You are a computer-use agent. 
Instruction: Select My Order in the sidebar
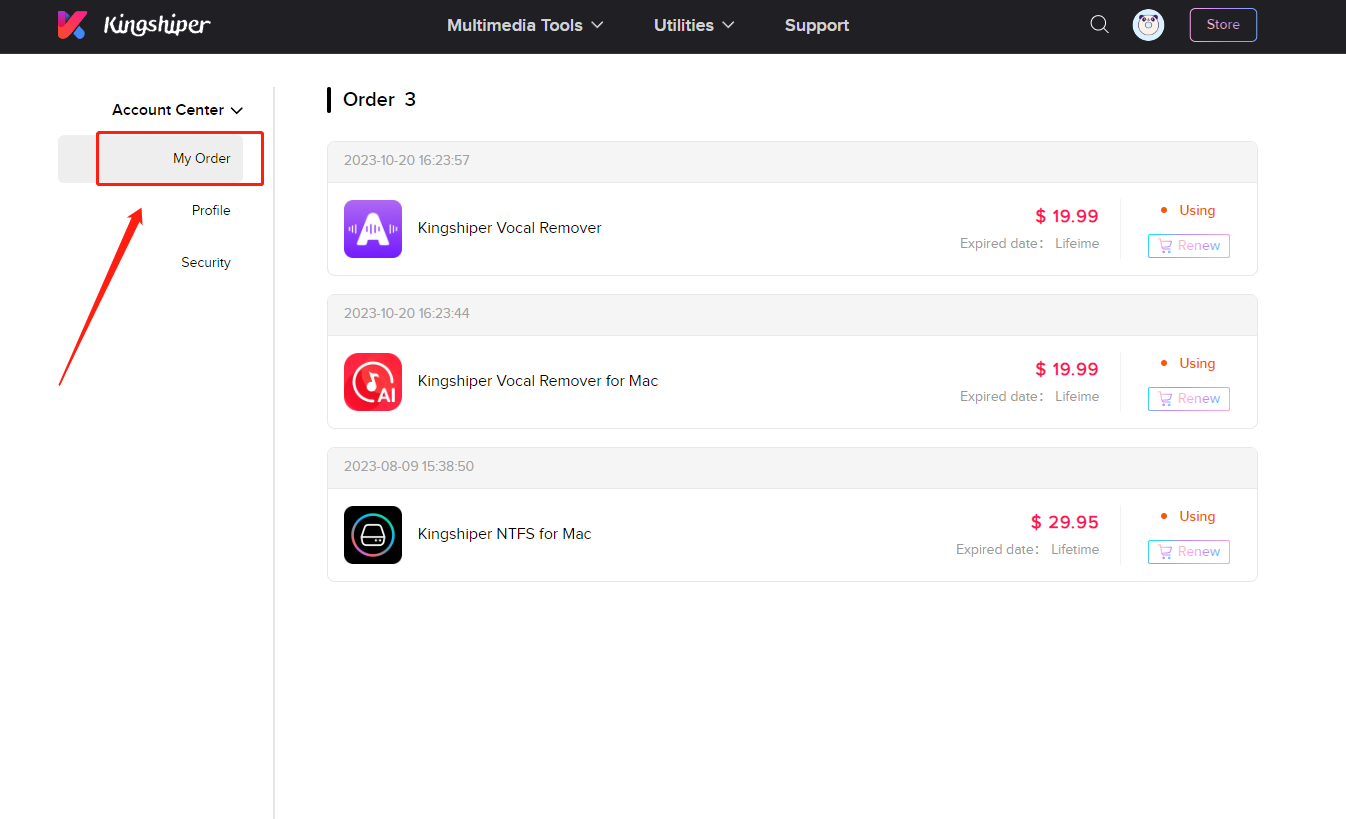(150, 159)
